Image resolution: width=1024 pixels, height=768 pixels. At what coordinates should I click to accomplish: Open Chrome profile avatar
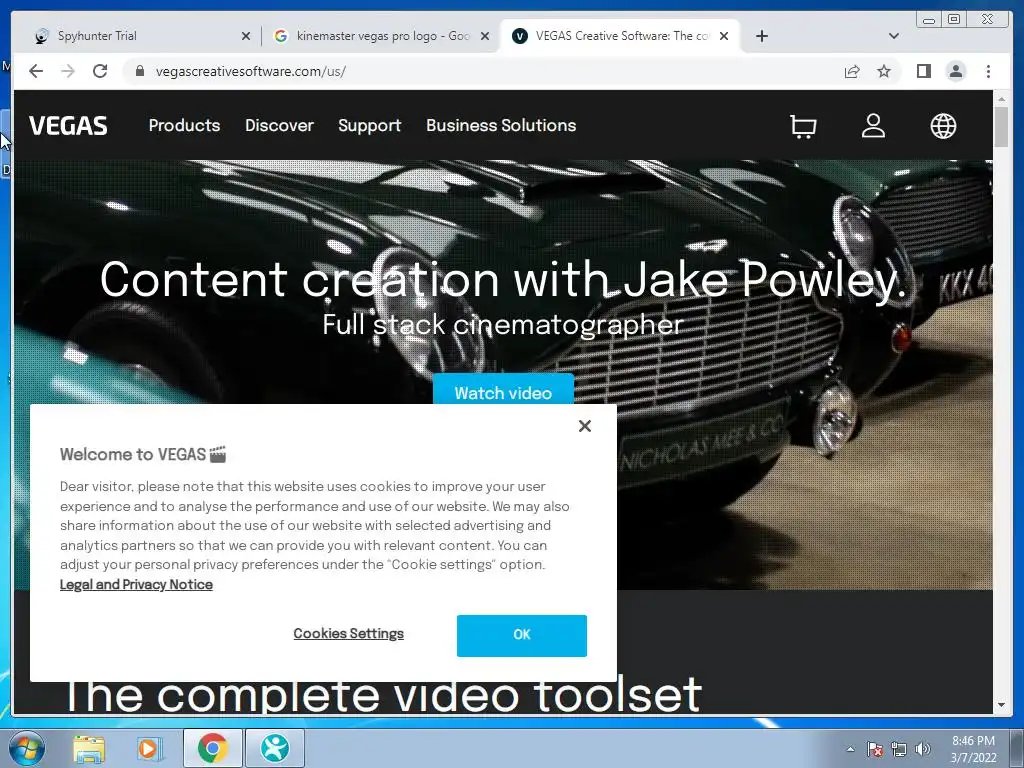click(x=955, y=71)
